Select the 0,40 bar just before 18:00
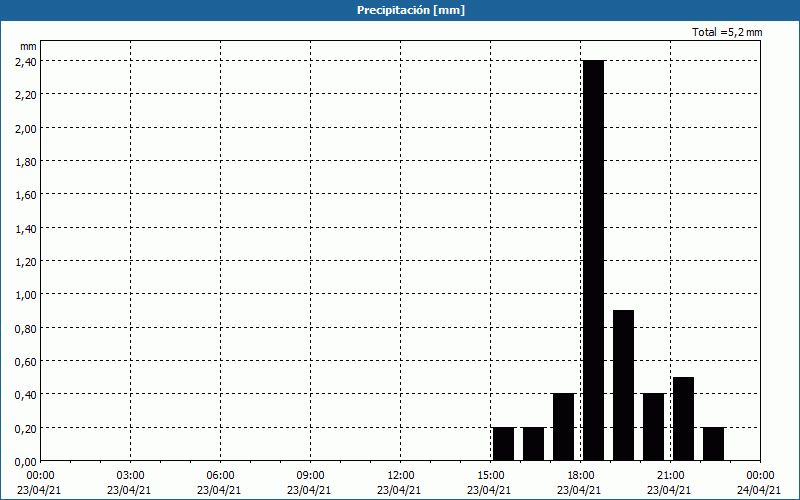 (564, 427)
